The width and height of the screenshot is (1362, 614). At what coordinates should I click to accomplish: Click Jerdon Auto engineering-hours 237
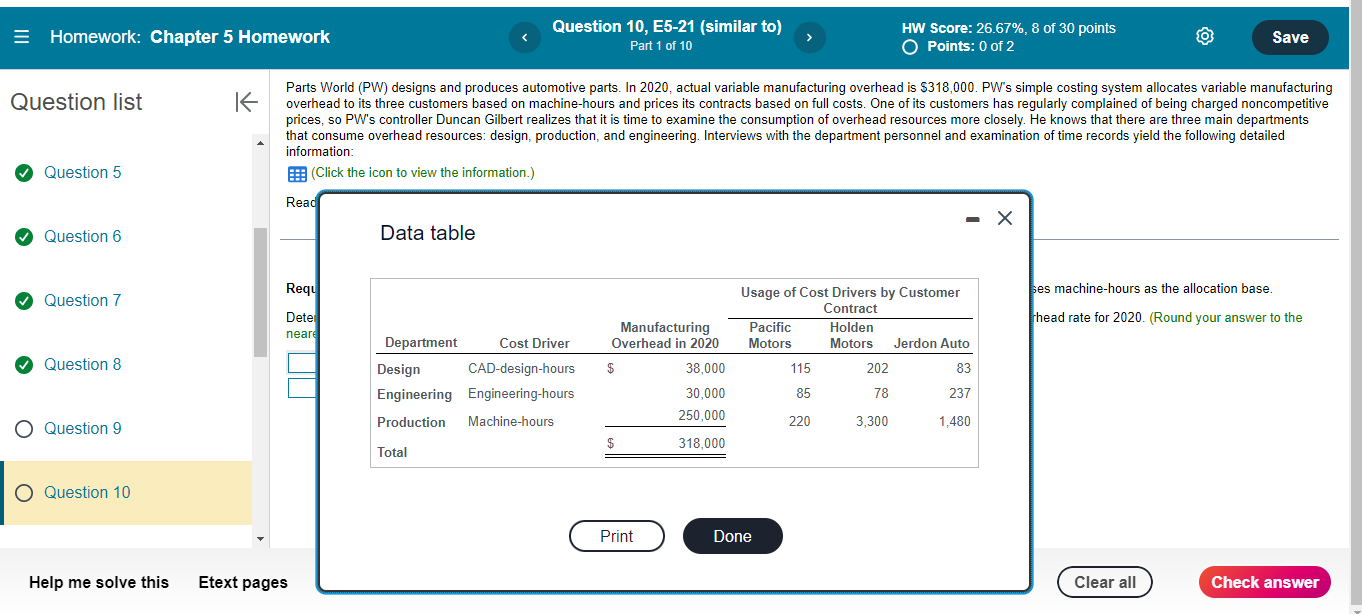click(x=959, y=394)
